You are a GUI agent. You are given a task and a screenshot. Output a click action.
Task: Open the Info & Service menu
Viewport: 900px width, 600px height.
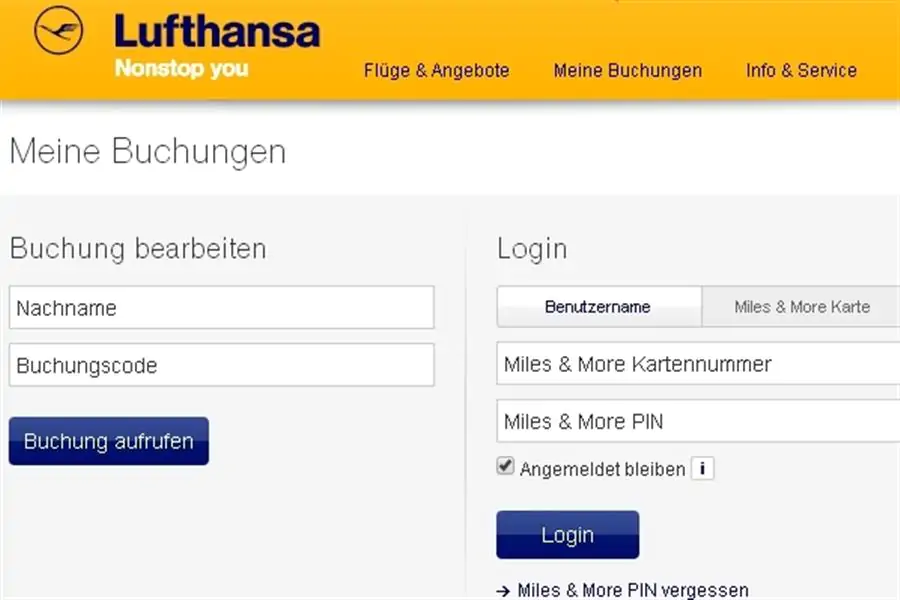tap(801, 71)
